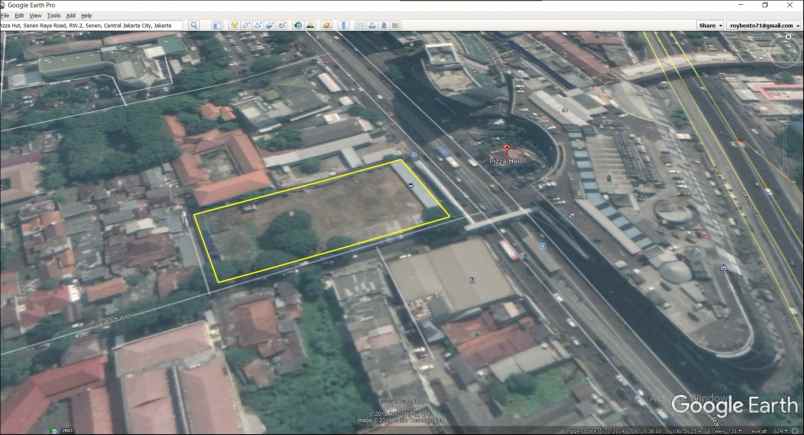
Task: Open the Add menu
Action: (x=71, y=16)
